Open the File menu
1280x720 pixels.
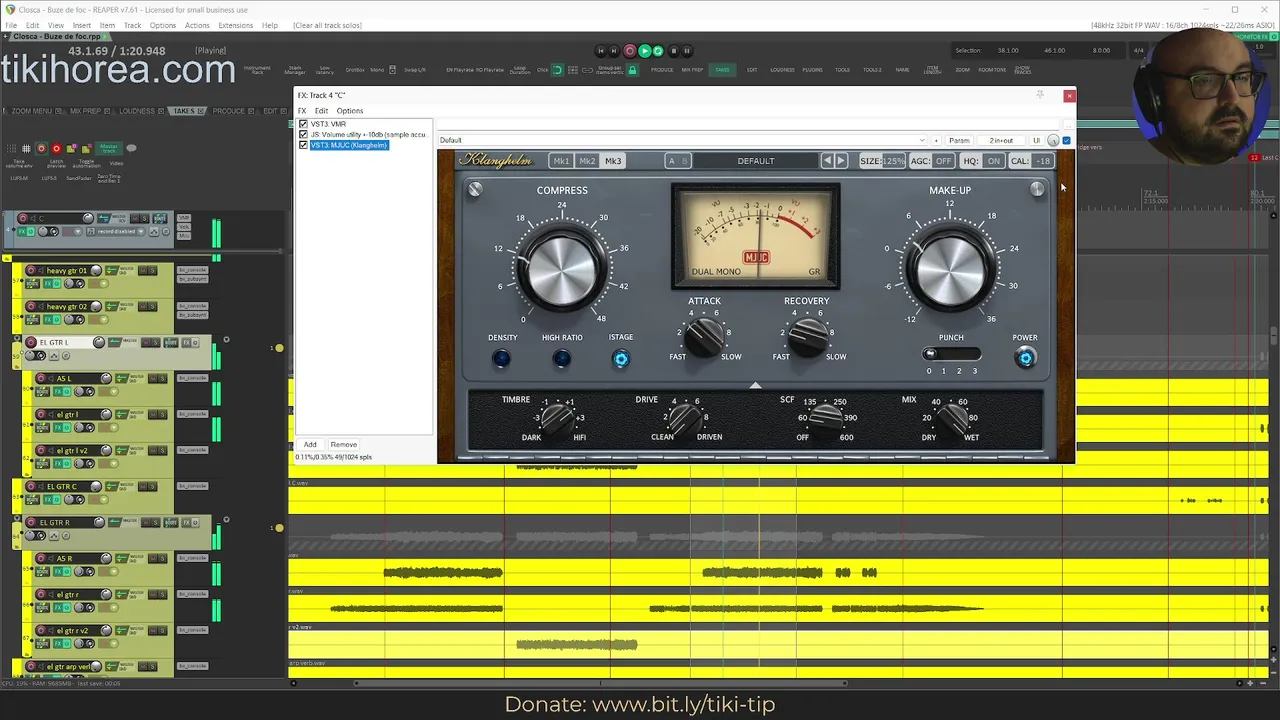click(x=11, y=25)
